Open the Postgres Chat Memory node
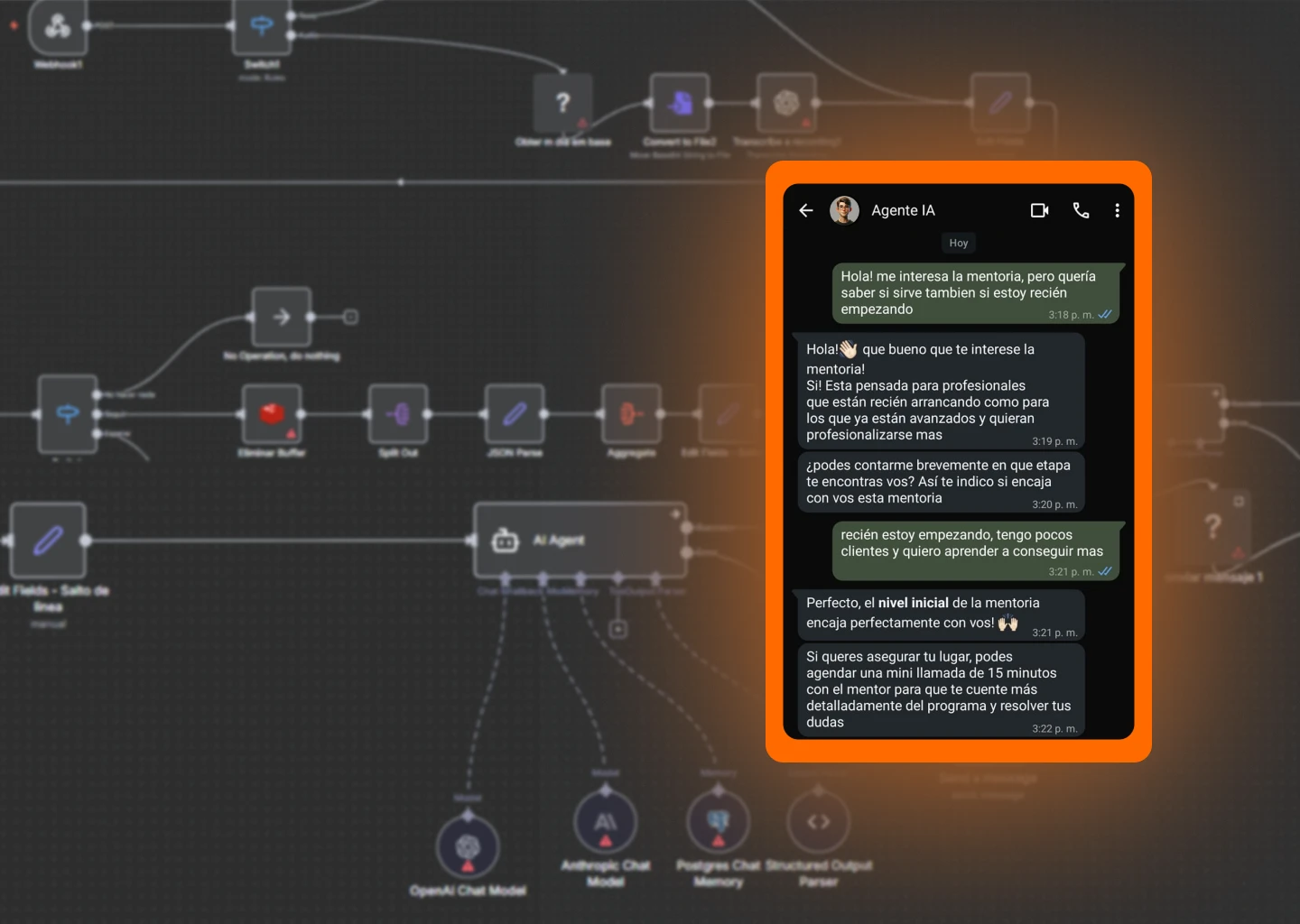Screen dimensions: 1300x924 (x=718, y=822)
